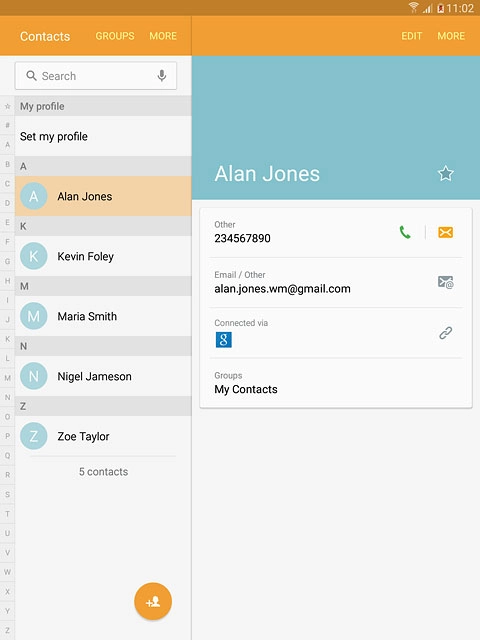Tap Nigel Jameson's avatar circle
The width and height of the screenshot is (480, 640).
(33, 376)
